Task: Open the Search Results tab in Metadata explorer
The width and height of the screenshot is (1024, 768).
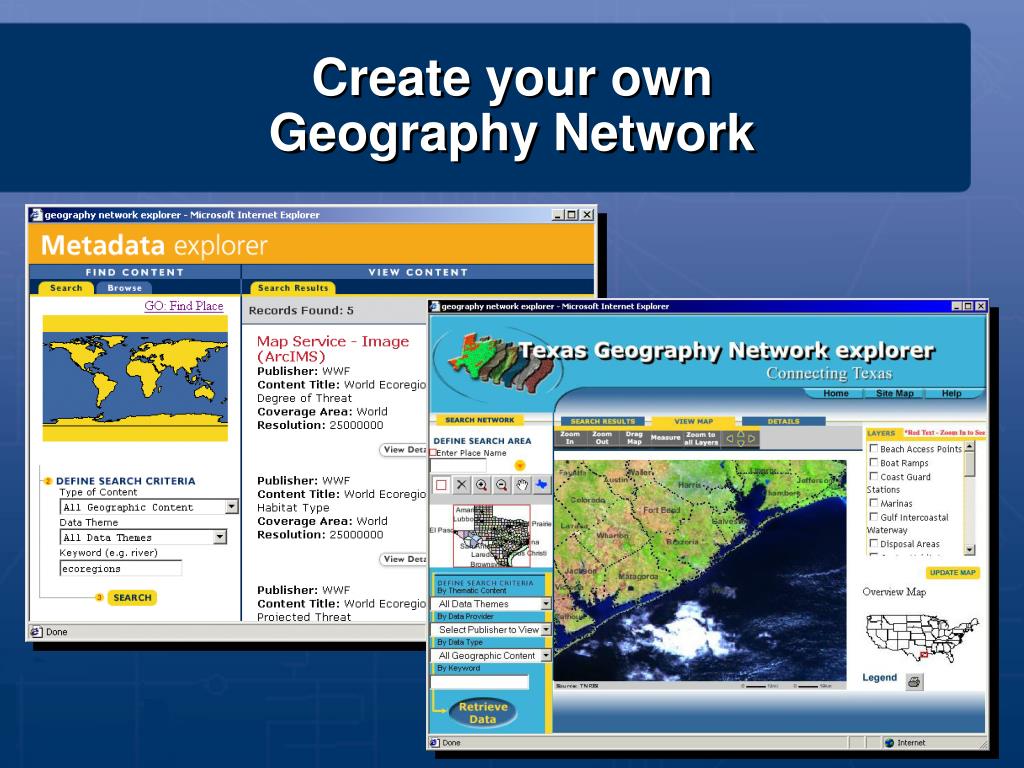Action: click(x=293, y=288)
